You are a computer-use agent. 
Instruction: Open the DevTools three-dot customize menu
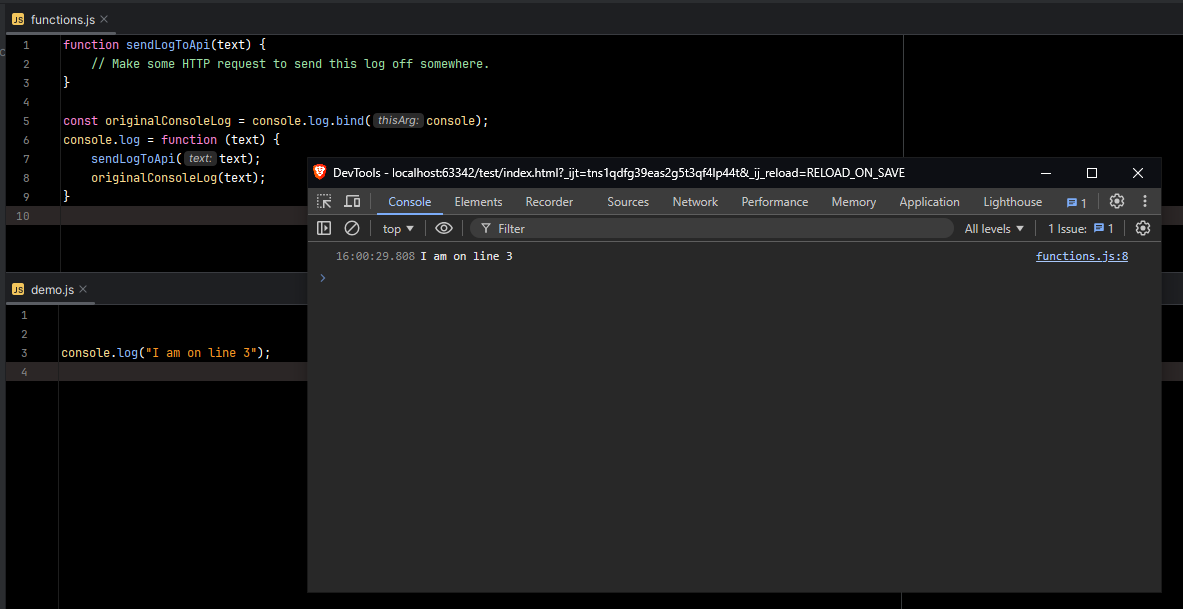point(1145,202)
